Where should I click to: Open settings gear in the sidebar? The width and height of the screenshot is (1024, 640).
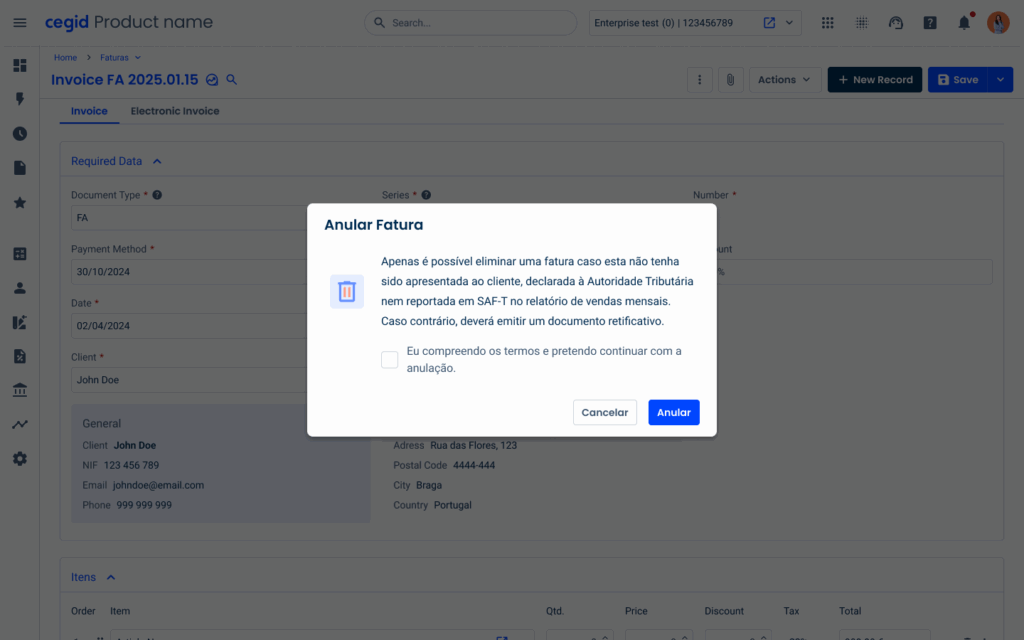pos(20,459)
